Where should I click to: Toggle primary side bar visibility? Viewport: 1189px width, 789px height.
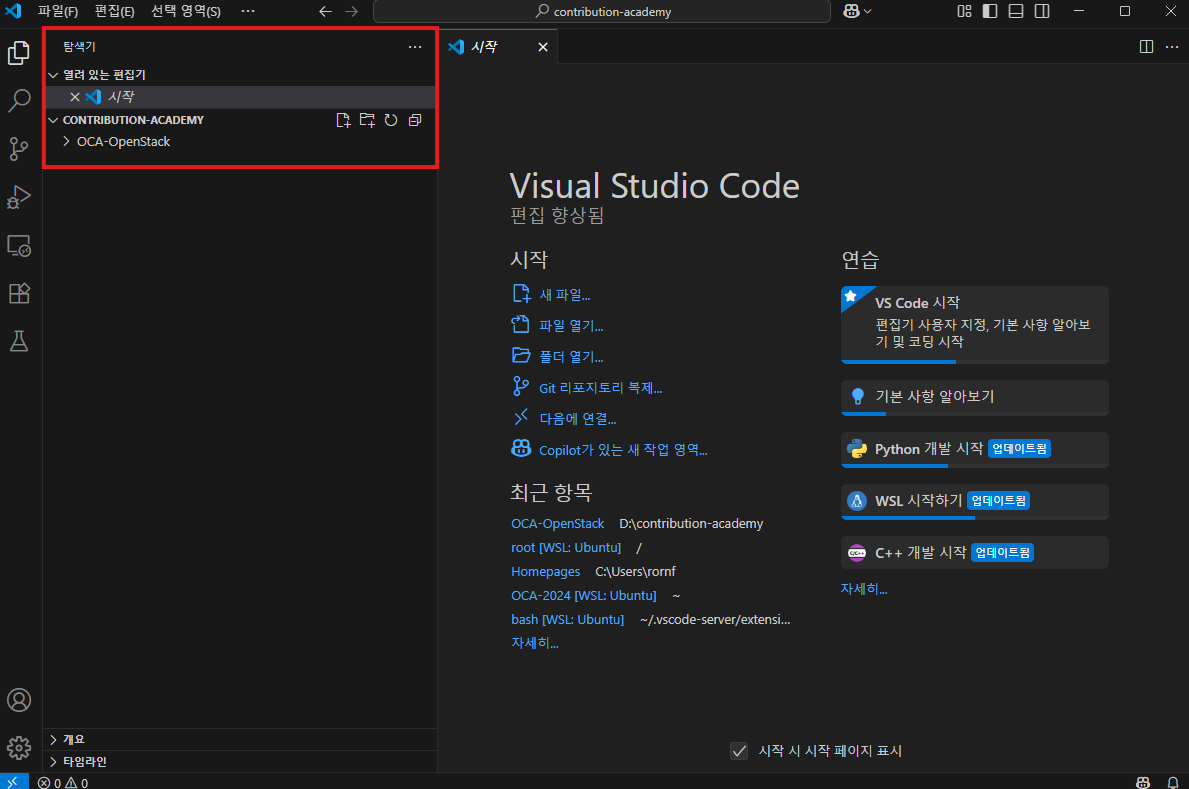[990, 11]
